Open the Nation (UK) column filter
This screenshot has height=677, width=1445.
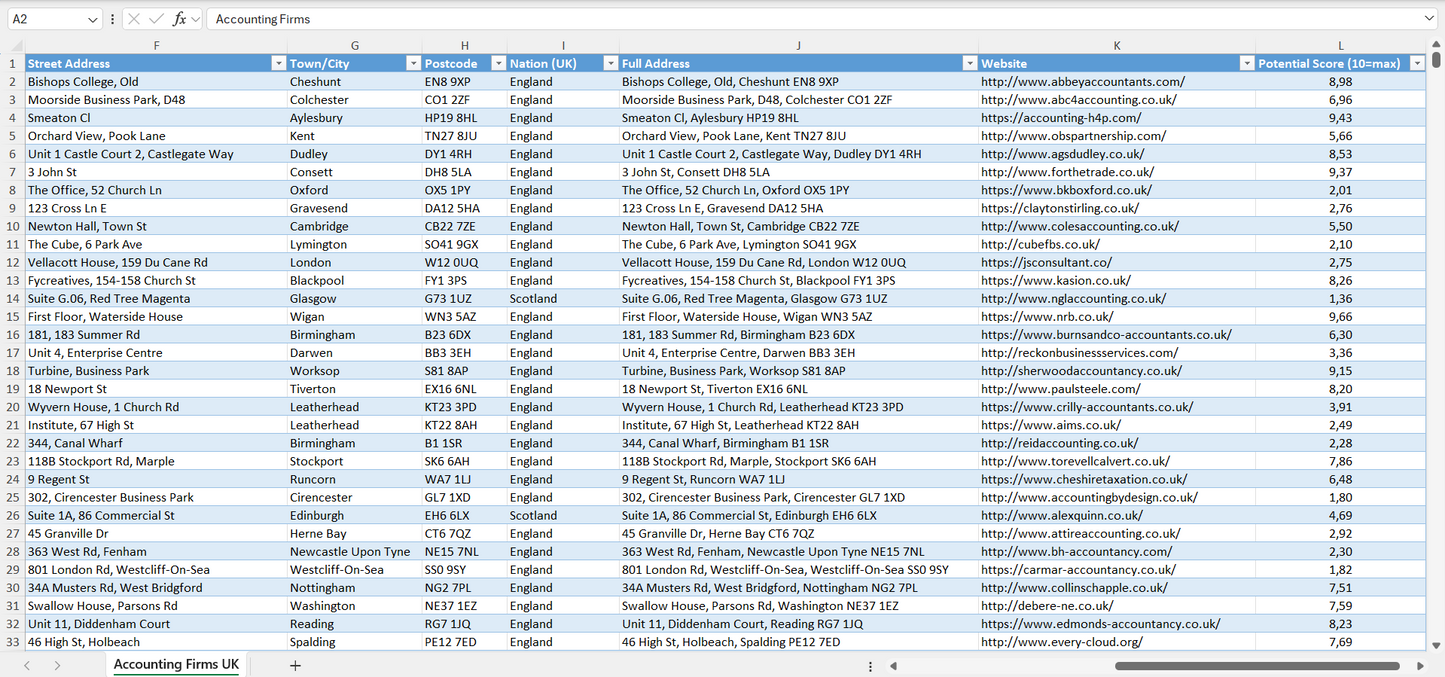tap(610, 63)
